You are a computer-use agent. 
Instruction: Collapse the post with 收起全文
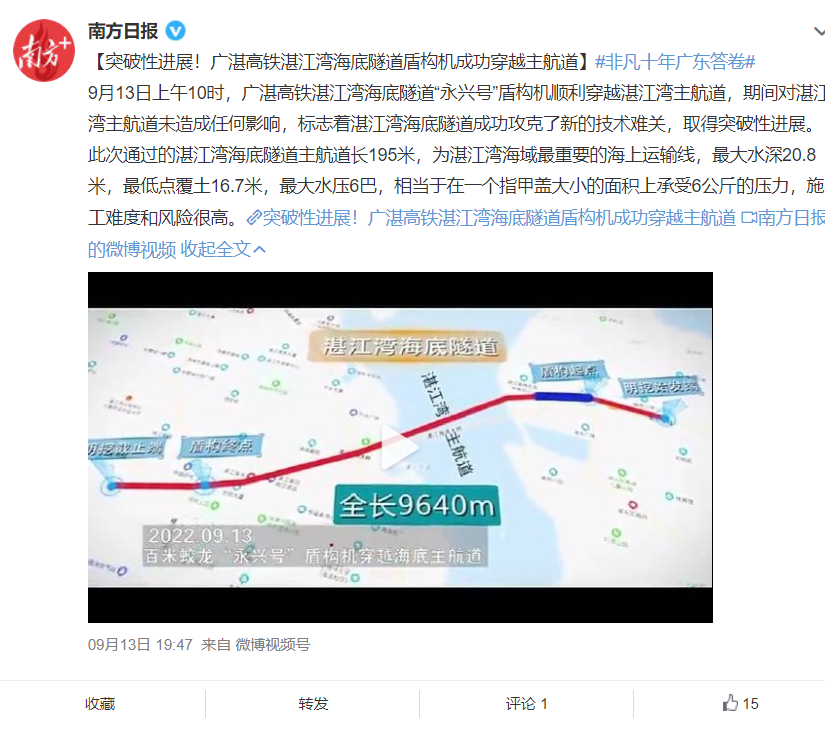click(x=216, y=249)
